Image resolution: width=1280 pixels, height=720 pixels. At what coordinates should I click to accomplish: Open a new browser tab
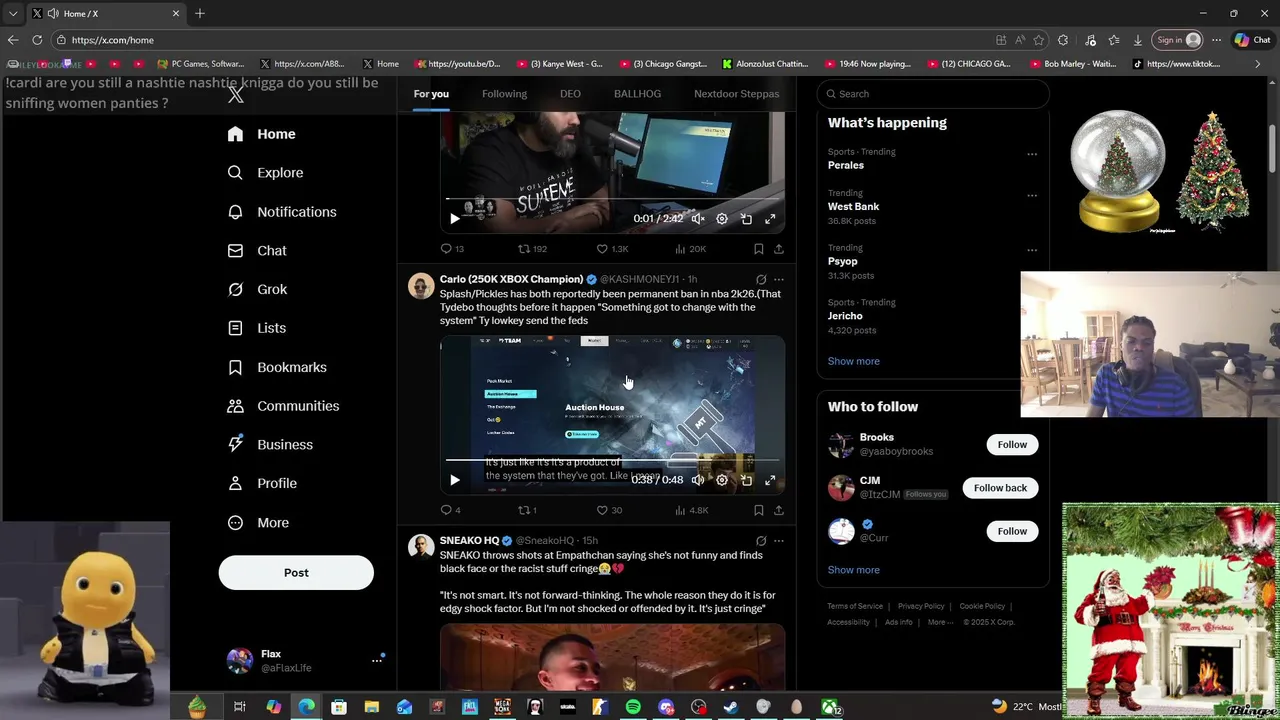point(200,13)
